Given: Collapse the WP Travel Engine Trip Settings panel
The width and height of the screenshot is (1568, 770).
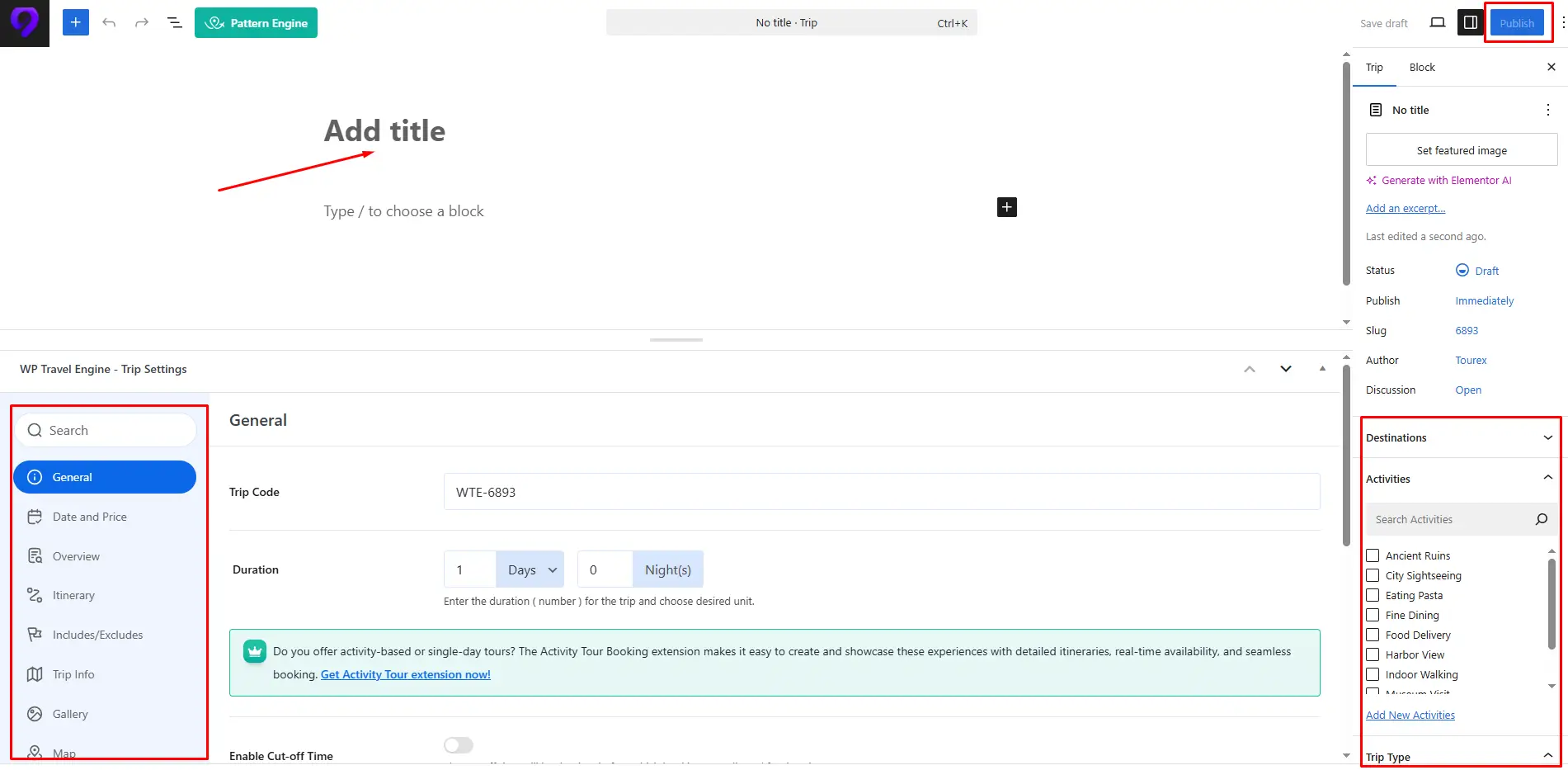Looking at the screenshot, I should (x=1322, y=369).
